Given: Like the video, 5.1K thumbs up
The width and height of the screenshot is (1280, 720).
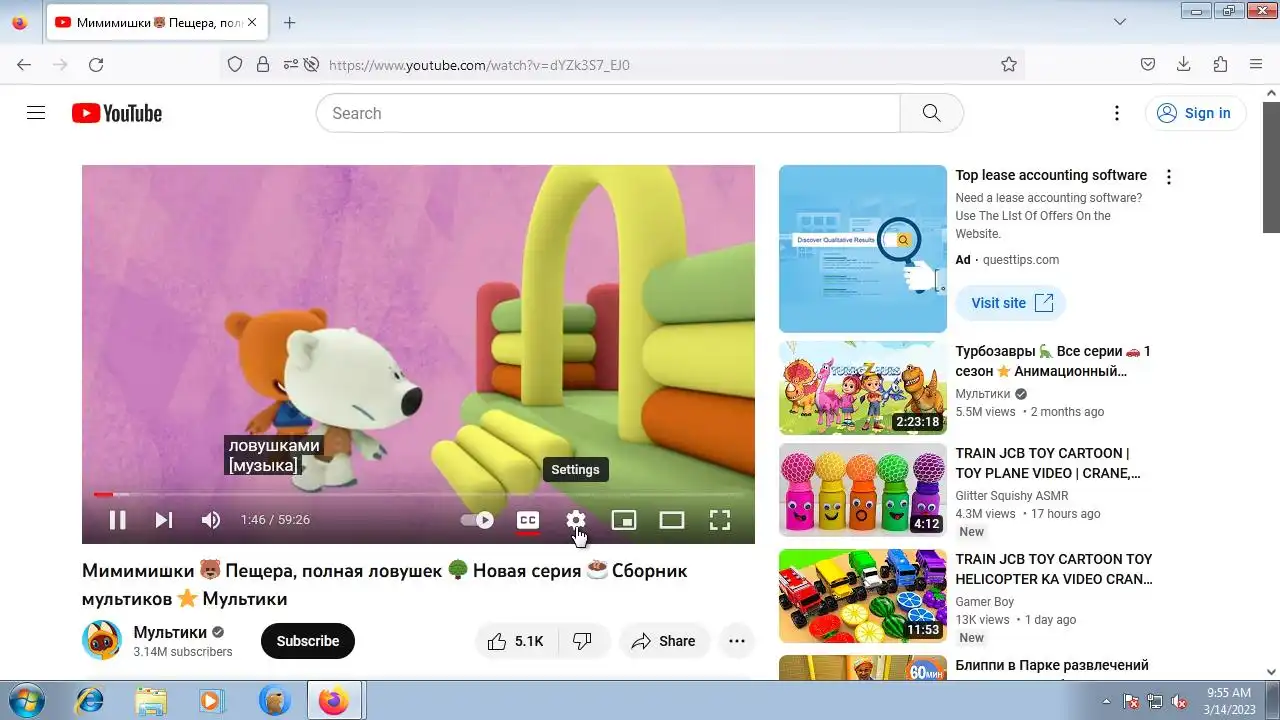Looking at the screenshot, I should click(x=516, y=641).
